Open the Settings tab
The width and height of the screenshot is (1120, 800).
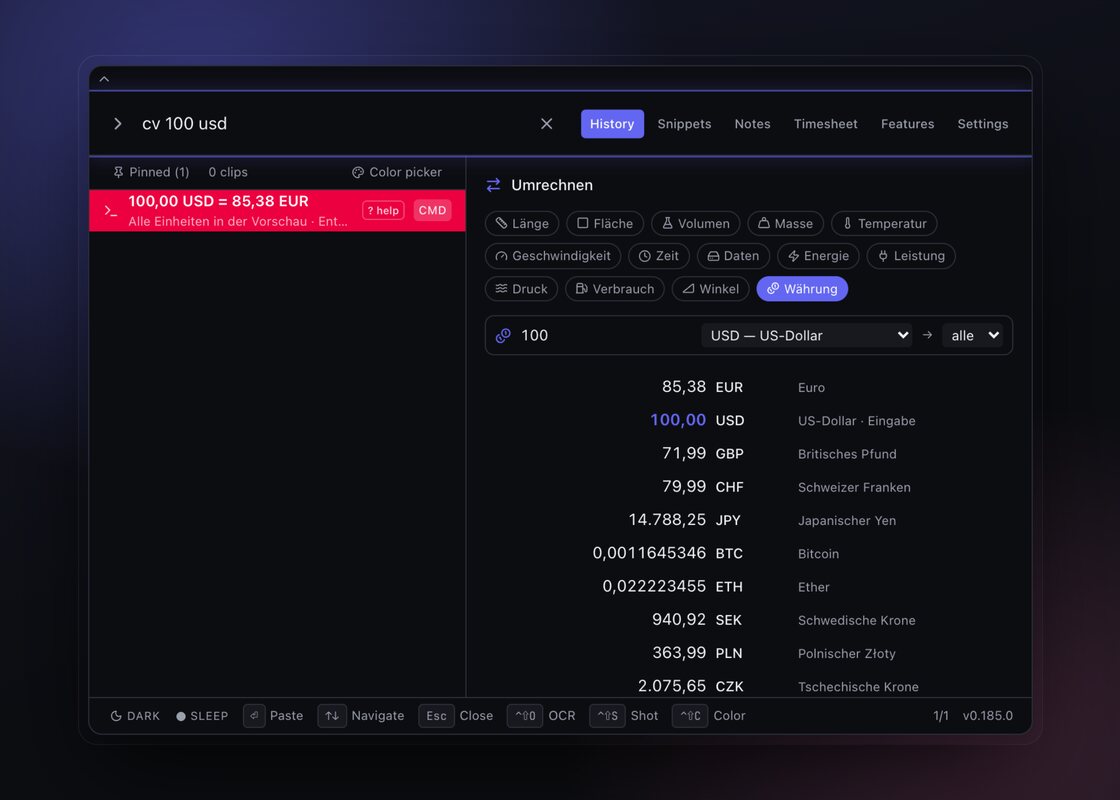[x=983, y=124]
